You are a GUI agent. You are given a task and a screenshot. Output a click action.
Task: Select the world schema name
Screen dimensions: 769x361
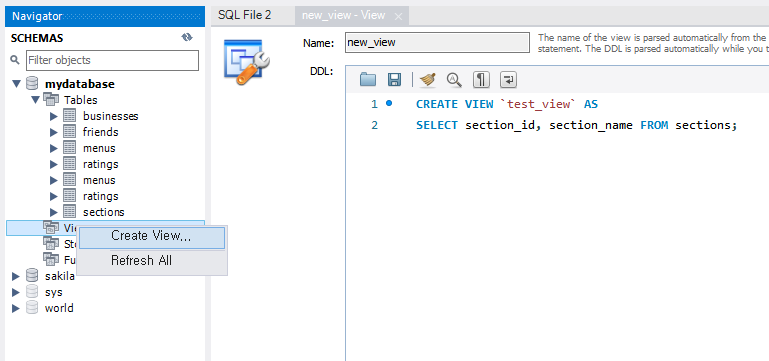[x=59, y=308]
